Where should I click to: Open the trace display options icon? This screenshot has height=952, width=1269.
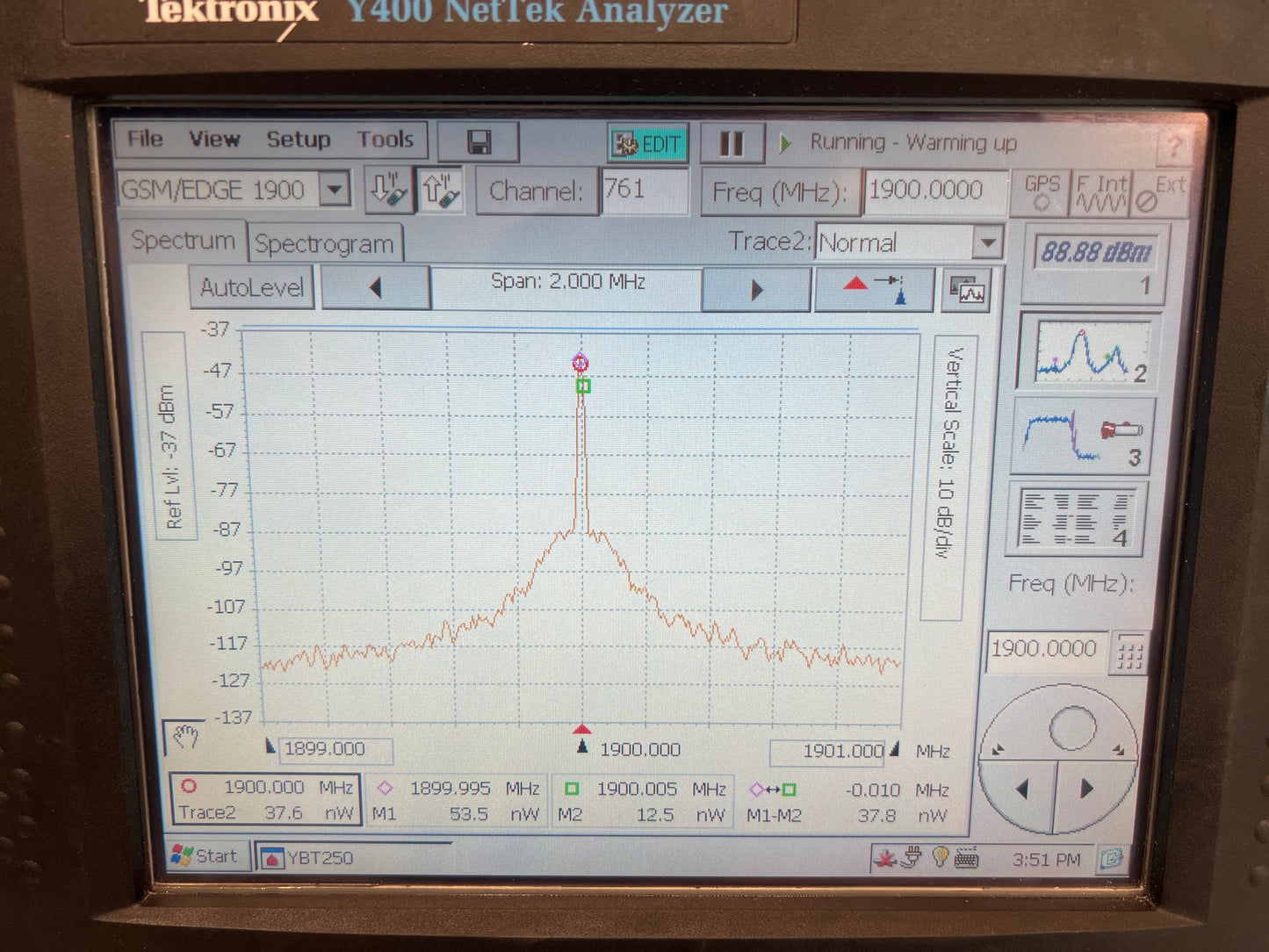point(967,291)
